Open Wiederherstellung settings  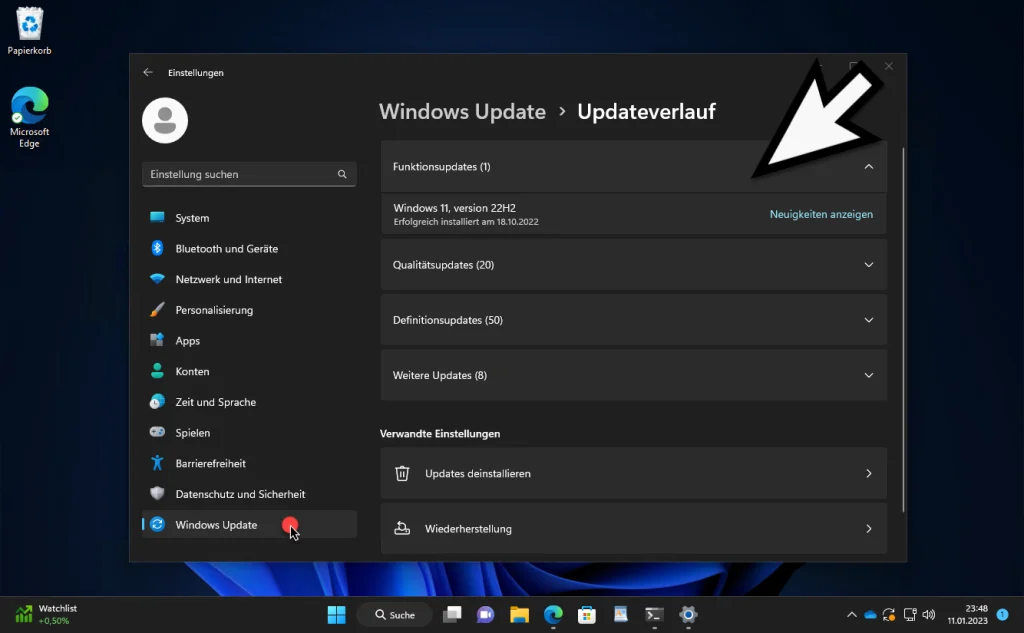pyautogui.click(x=633, y=528)
